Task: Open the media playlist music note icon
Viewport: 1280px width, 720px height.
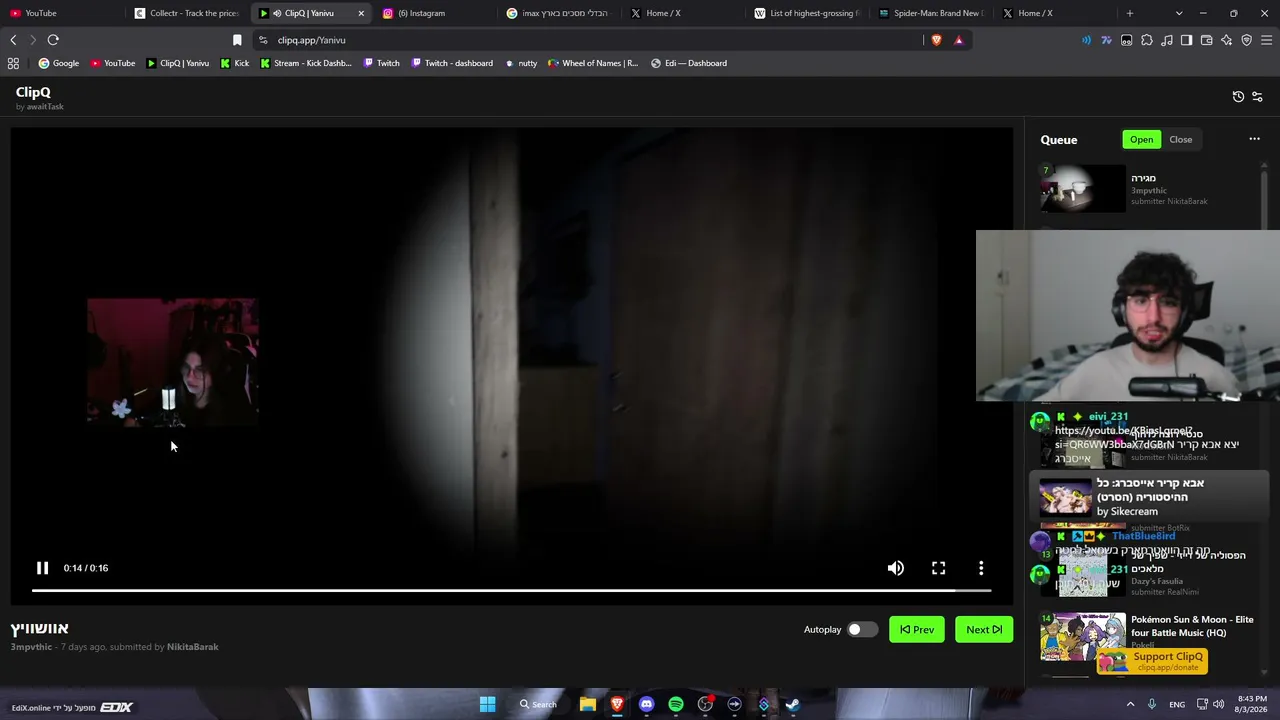Action: pyautogui.click(x=1167, y=40)
